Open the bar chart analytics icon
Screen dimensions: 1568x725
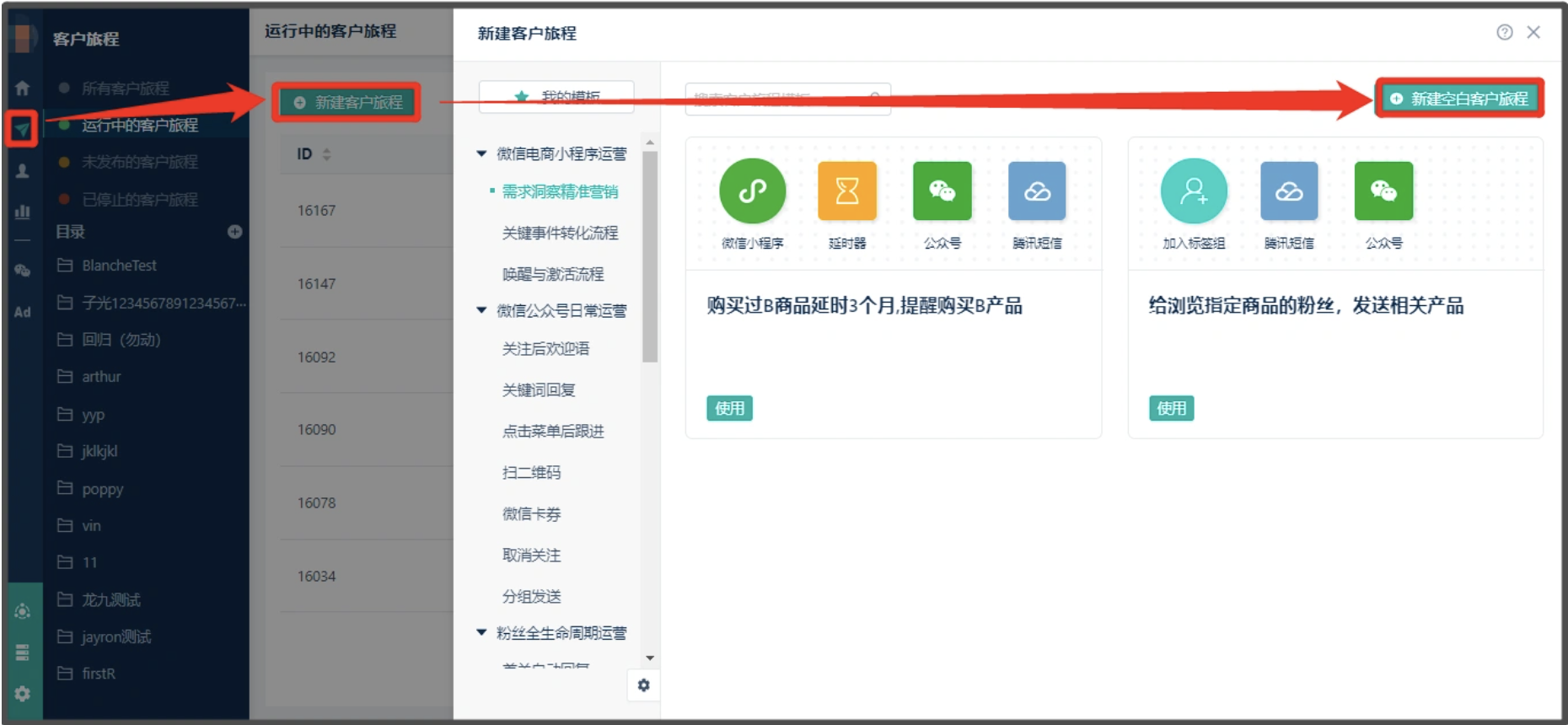coord(23,211)
